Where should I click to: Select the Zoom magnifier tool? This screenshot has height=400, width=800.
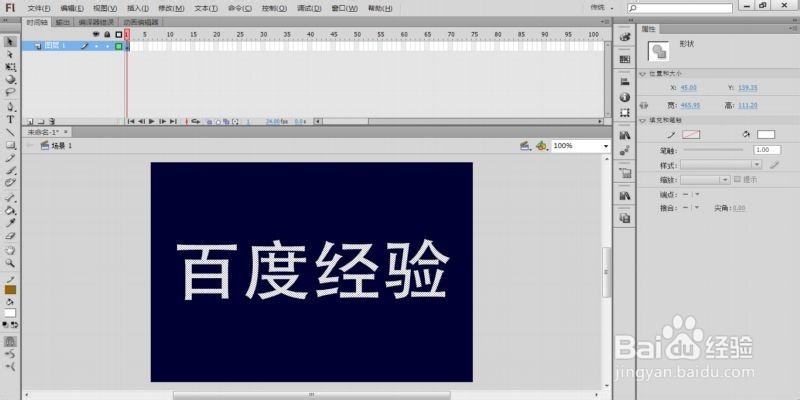pyautogui.click(x=10, y=263)
